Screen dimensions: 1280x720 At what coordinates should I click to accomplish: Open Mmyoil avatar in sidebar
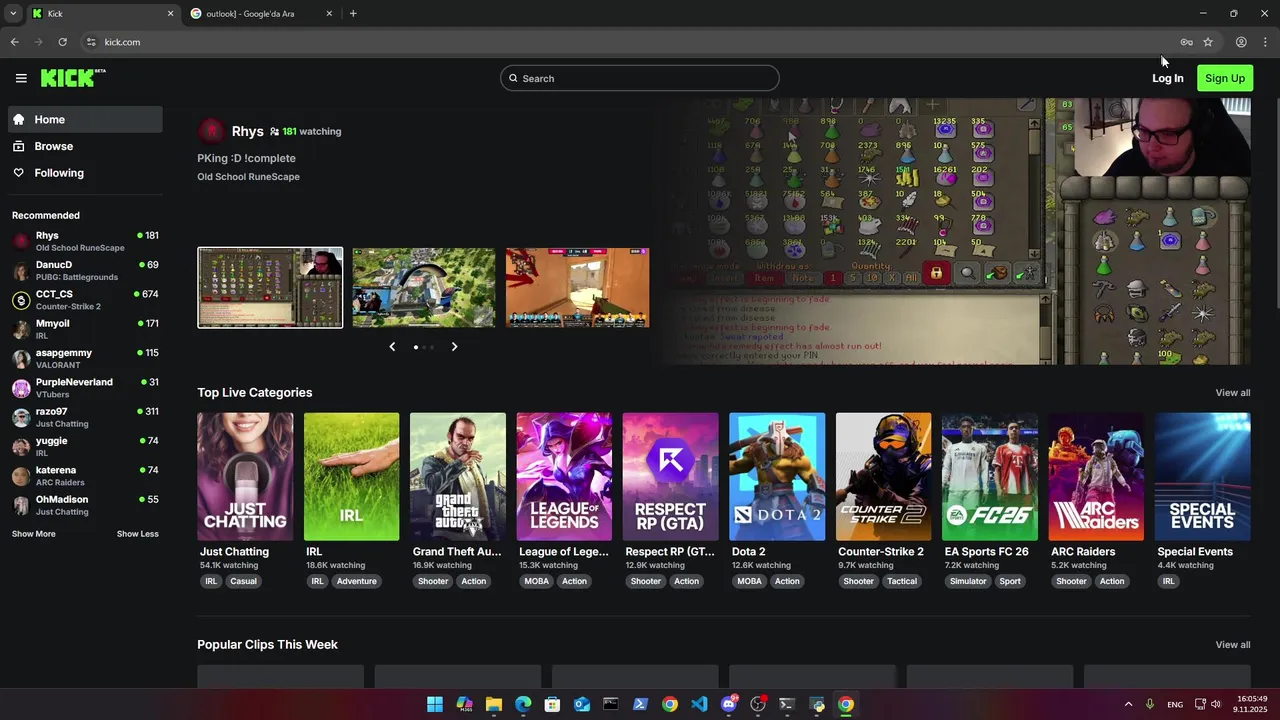tap(21, 329)
